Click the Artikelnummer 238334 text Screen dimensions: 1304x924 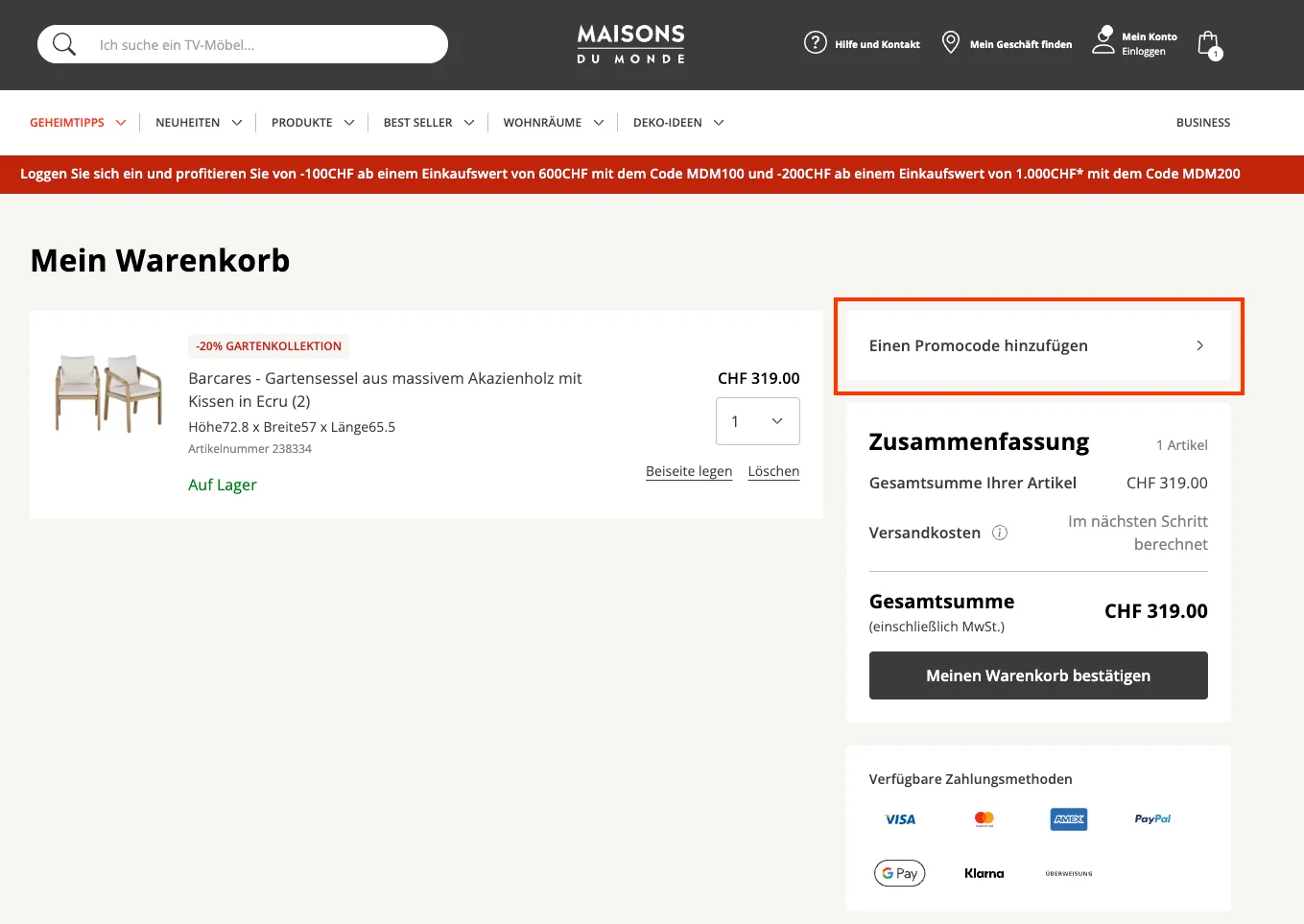pos(249,449)
